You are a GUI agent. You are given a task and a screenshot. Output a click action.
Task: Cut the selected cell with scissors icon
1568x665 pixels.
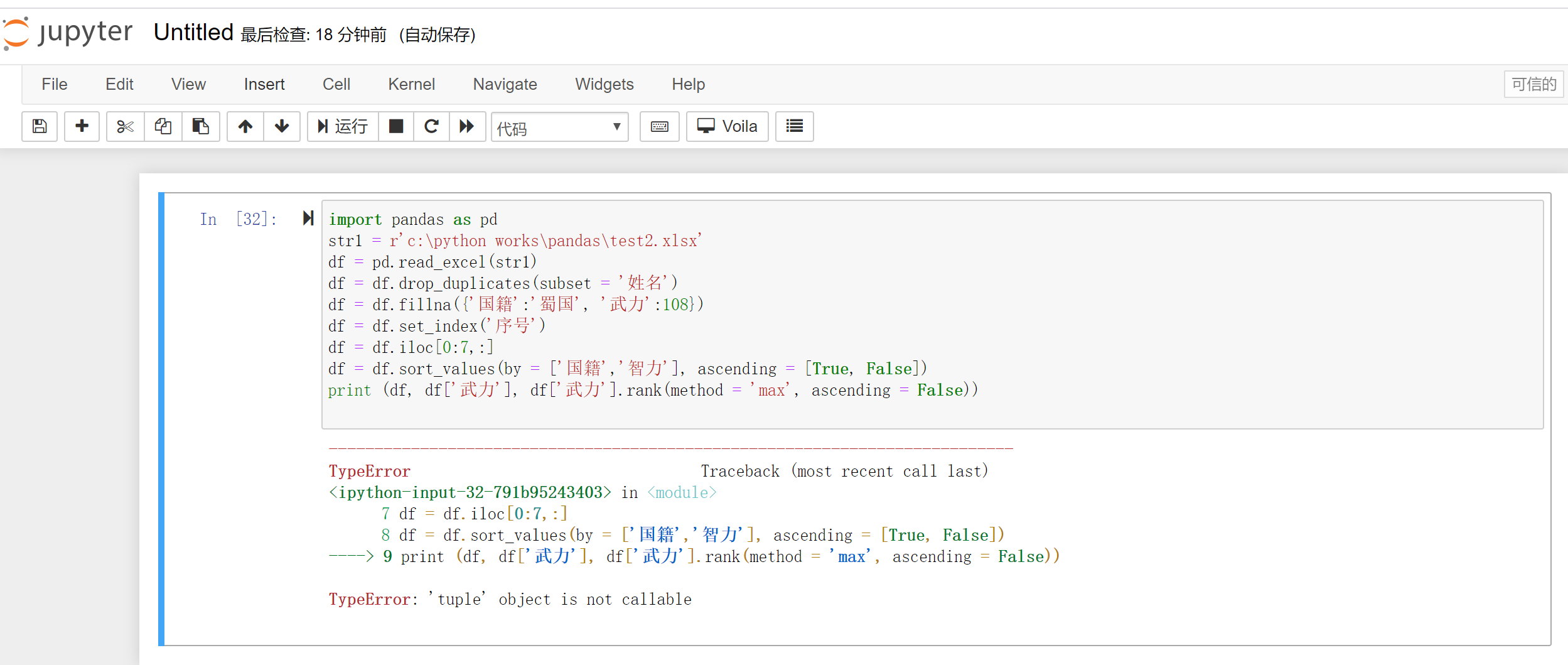tap(126, 127)
